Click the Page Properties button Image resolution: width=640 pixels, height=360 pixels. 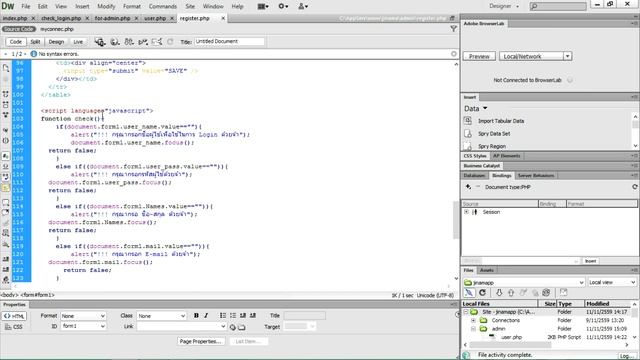point(201,341)
